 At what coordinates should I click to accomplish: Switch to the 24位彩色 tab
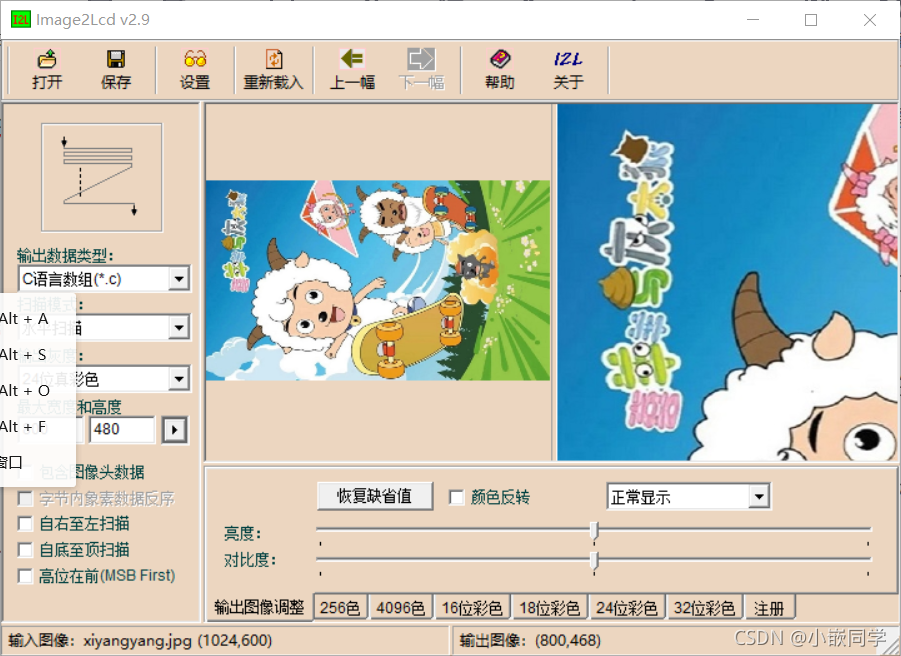(627, 608)
